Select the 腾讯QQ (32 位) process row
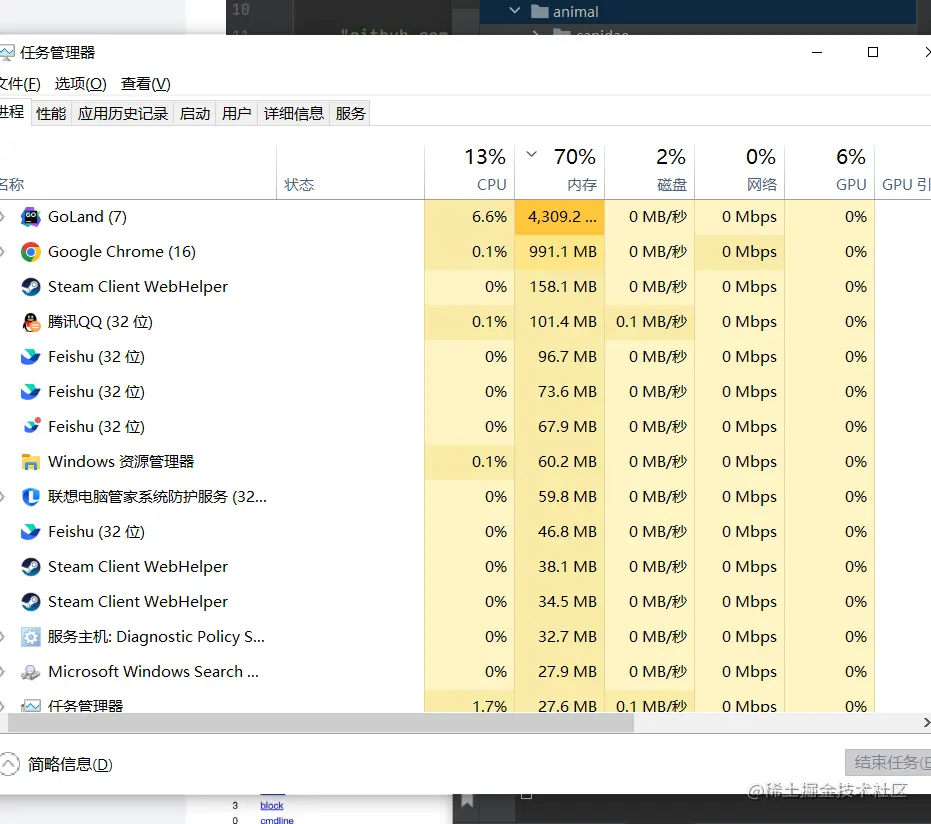 click(436, 322)
